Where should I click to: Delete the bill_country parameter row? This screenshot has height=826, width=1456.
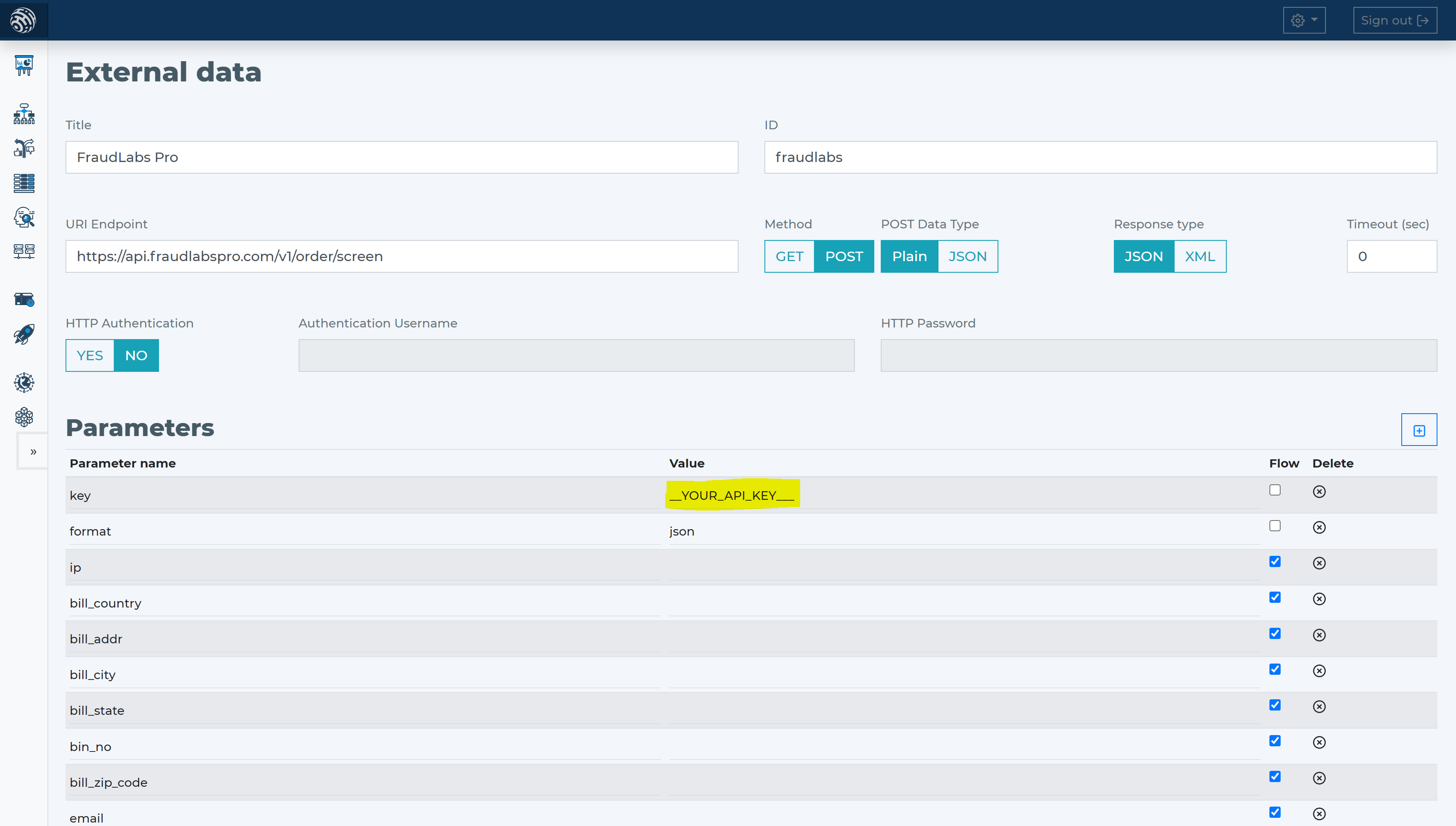tap(1319, 599)
